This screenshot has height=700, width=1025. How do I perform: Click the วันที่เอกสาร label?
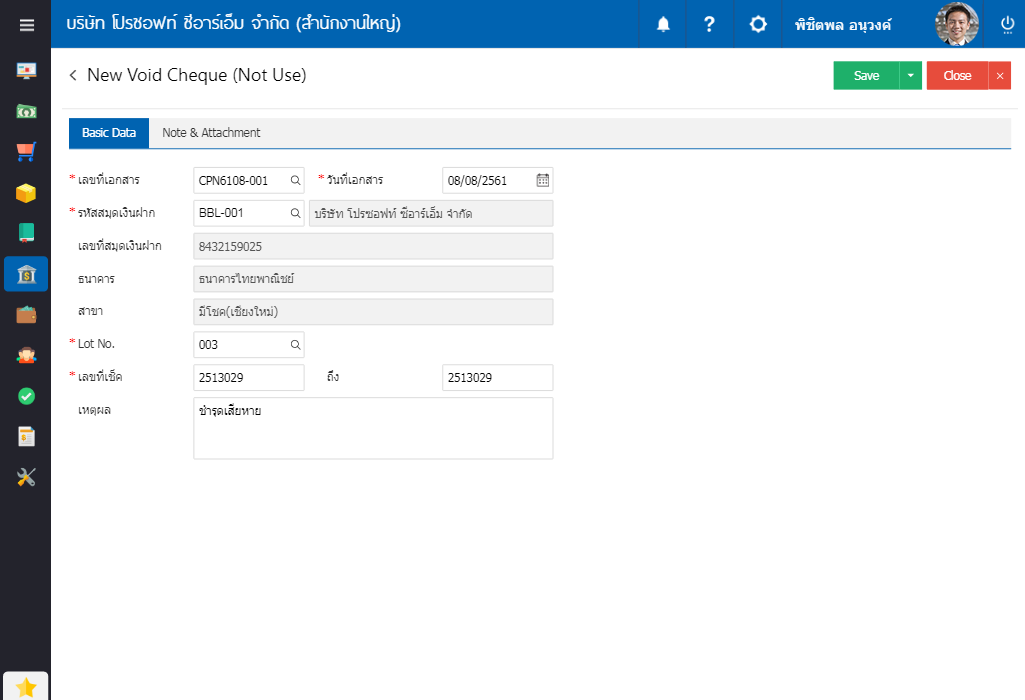(355, 180)
